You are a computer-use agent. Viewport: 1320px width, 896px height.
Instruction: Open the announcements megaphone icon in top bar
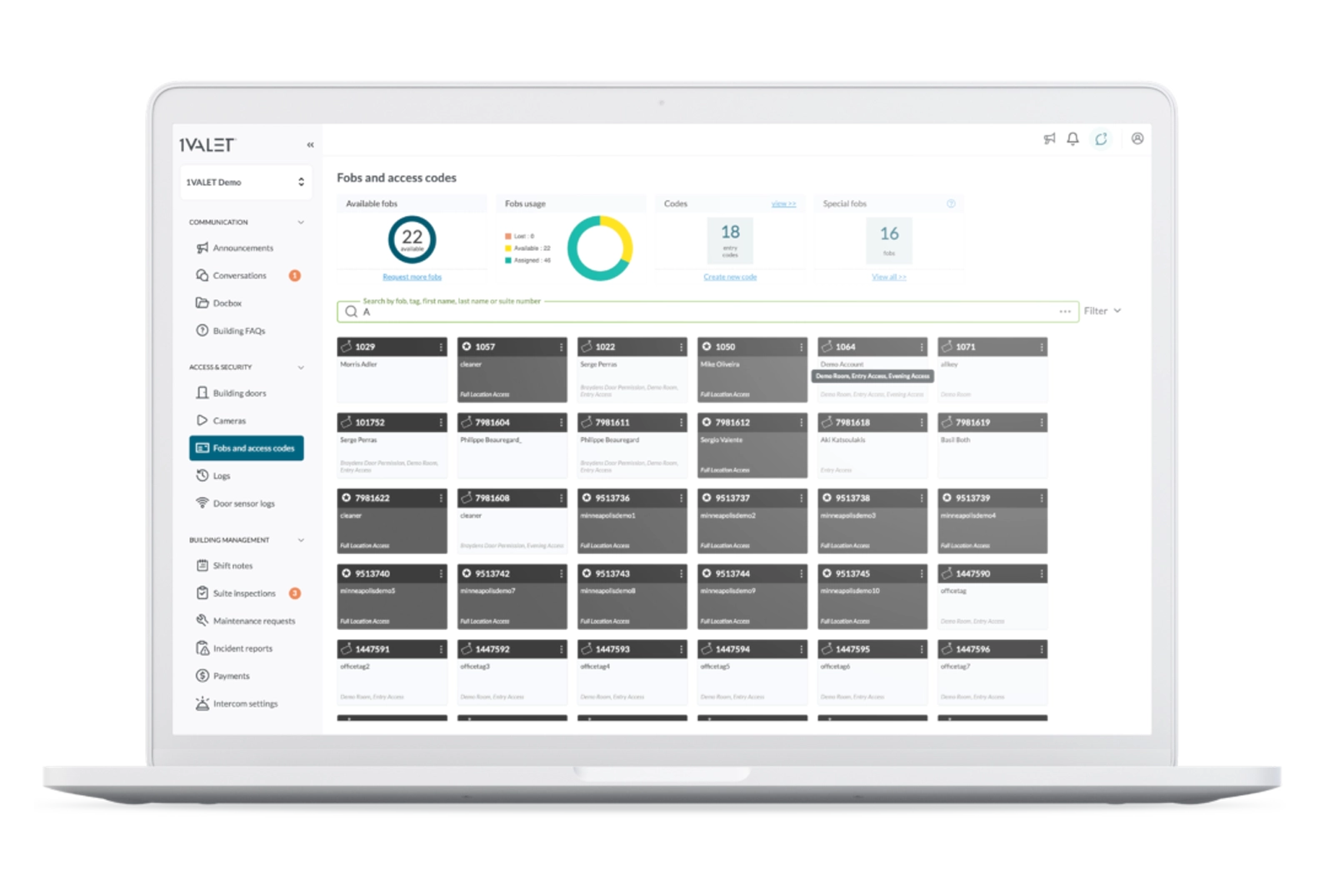pyautogui.click(x=1049, y=139)
